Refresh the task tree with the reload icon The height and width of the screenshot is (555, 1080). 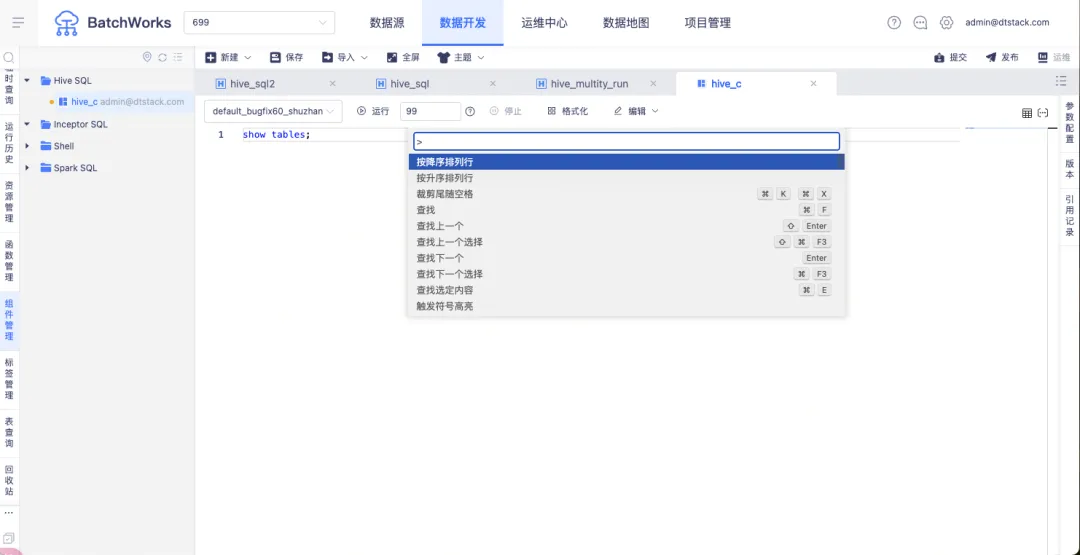[x=163, y=57]
